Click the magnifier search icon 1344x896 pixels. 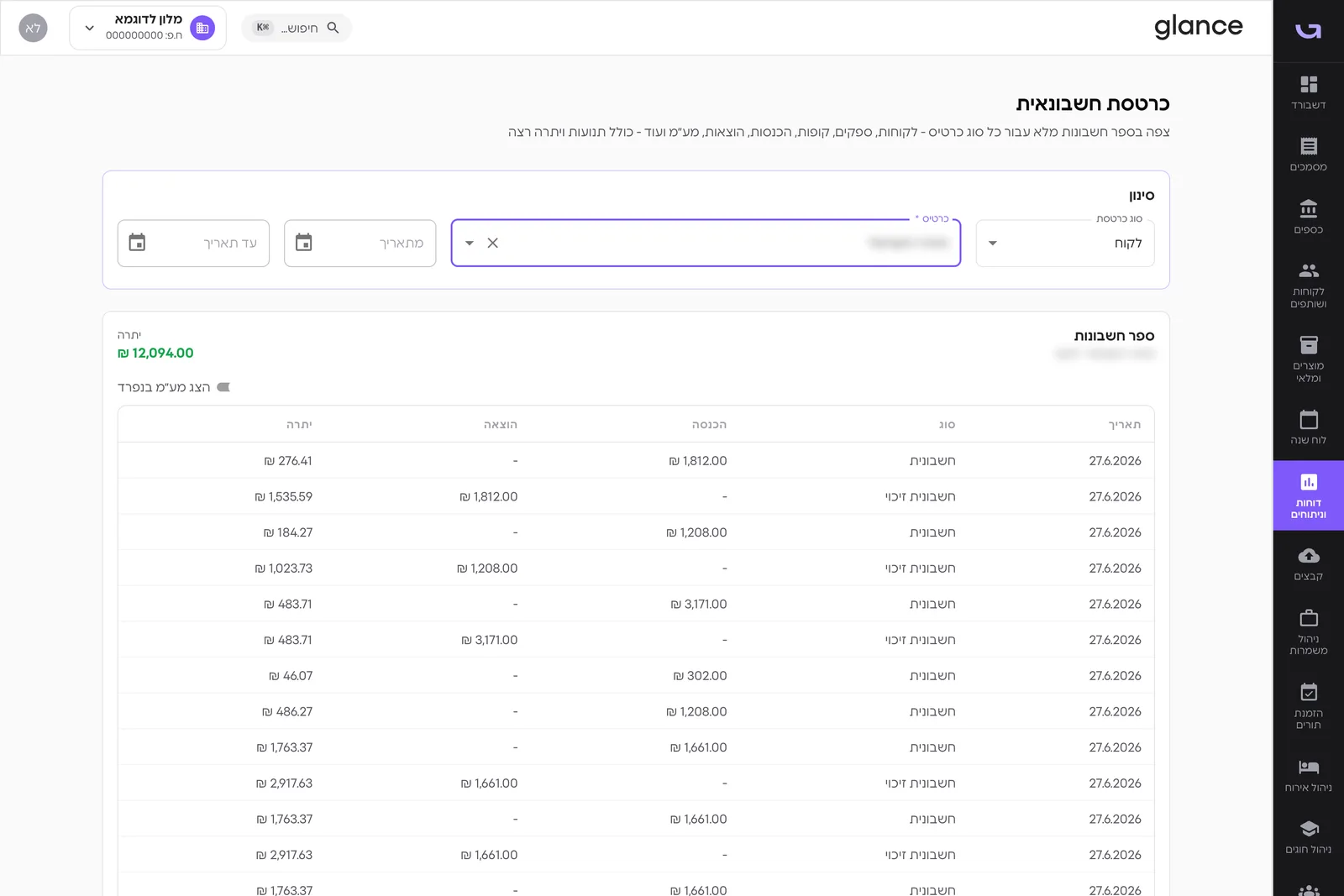pos(333,28)
